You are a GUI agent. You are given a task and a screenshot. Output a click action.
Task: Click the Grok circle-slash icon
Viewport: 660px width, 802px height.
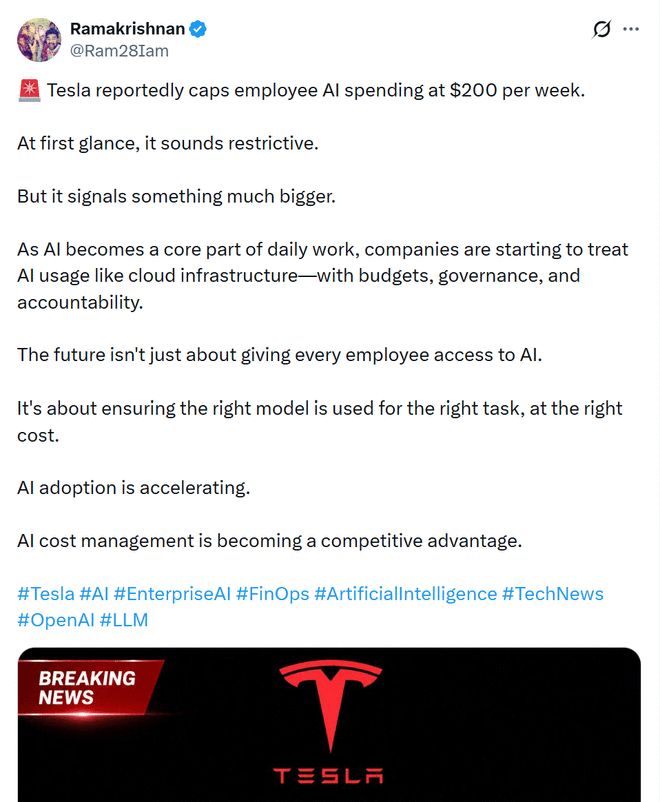click(602, 29)
